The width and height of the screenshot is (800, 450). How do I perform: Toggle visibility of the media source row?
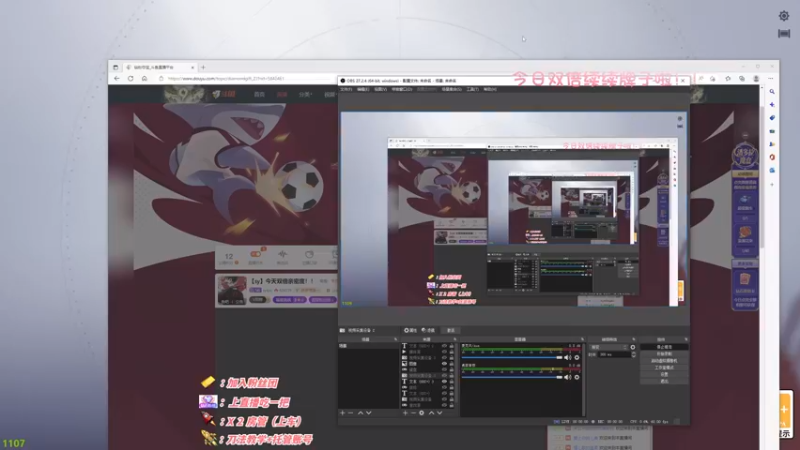pyautogui.click(x=444, y=352)
